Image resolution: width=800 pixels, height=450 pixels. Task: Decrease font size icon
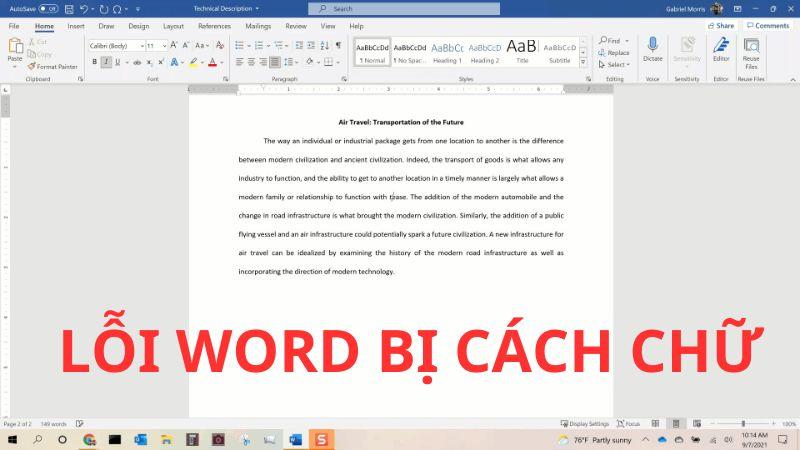pos(186,45)
